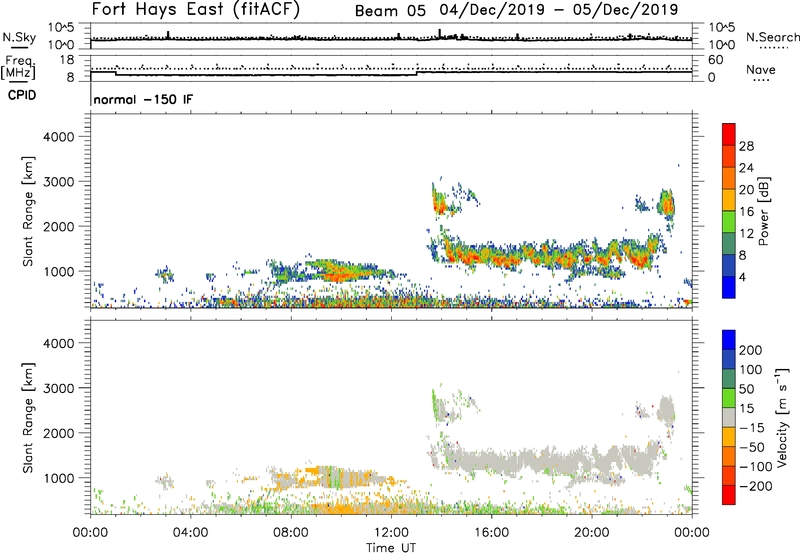Click the '04:00' time axis label
This screenshot has height=554, width=800.
tap(191, 533)
